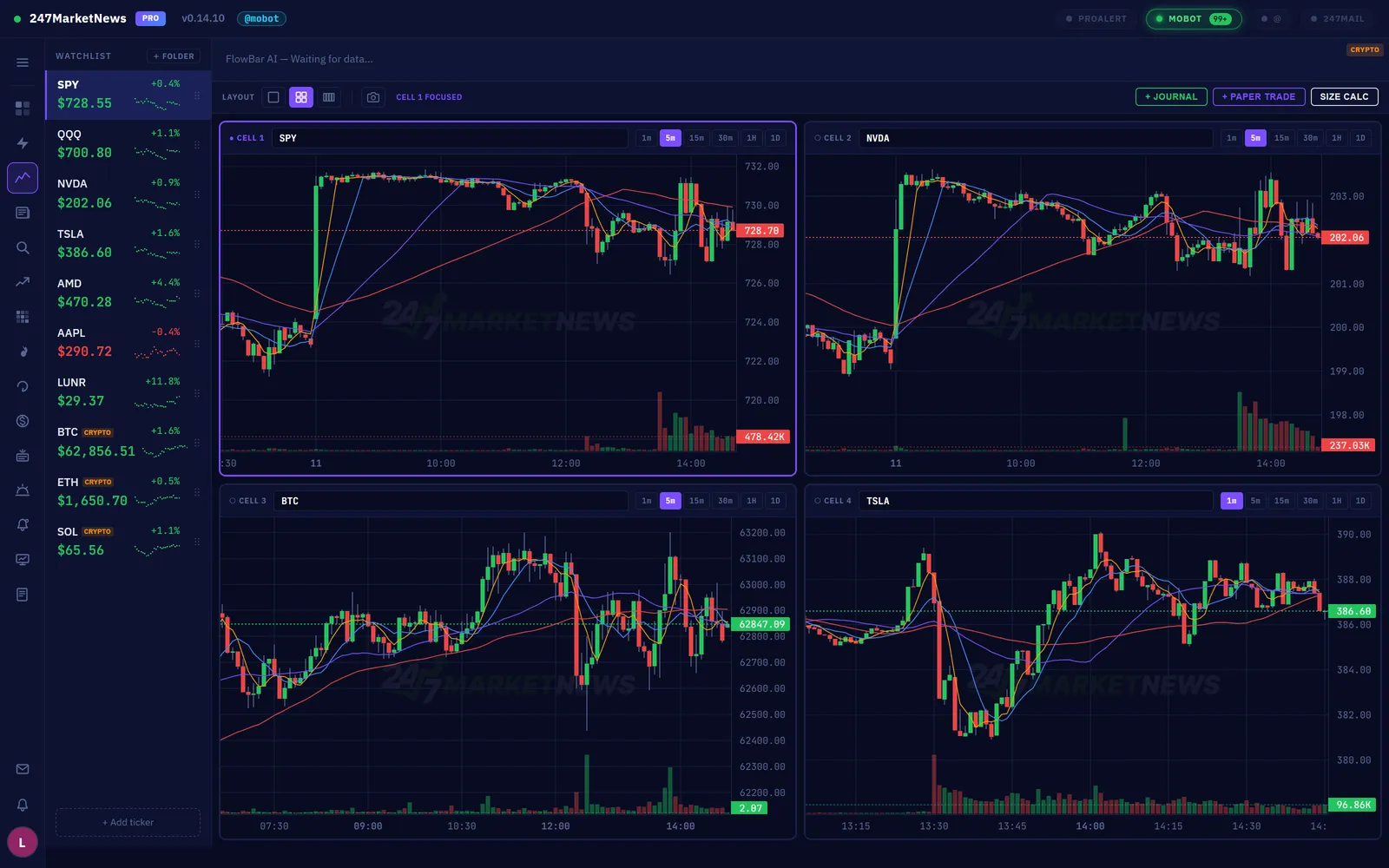This screenshot has width=1389, height=868.
Task: Switch to the column layout
Action: [329, 97]
